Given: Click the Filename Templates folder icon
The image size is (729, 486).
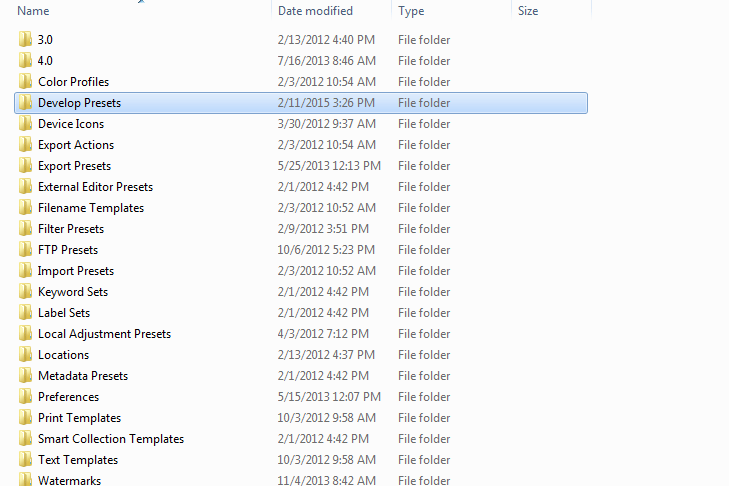Looking at the screenshot, I should [26, 207].
